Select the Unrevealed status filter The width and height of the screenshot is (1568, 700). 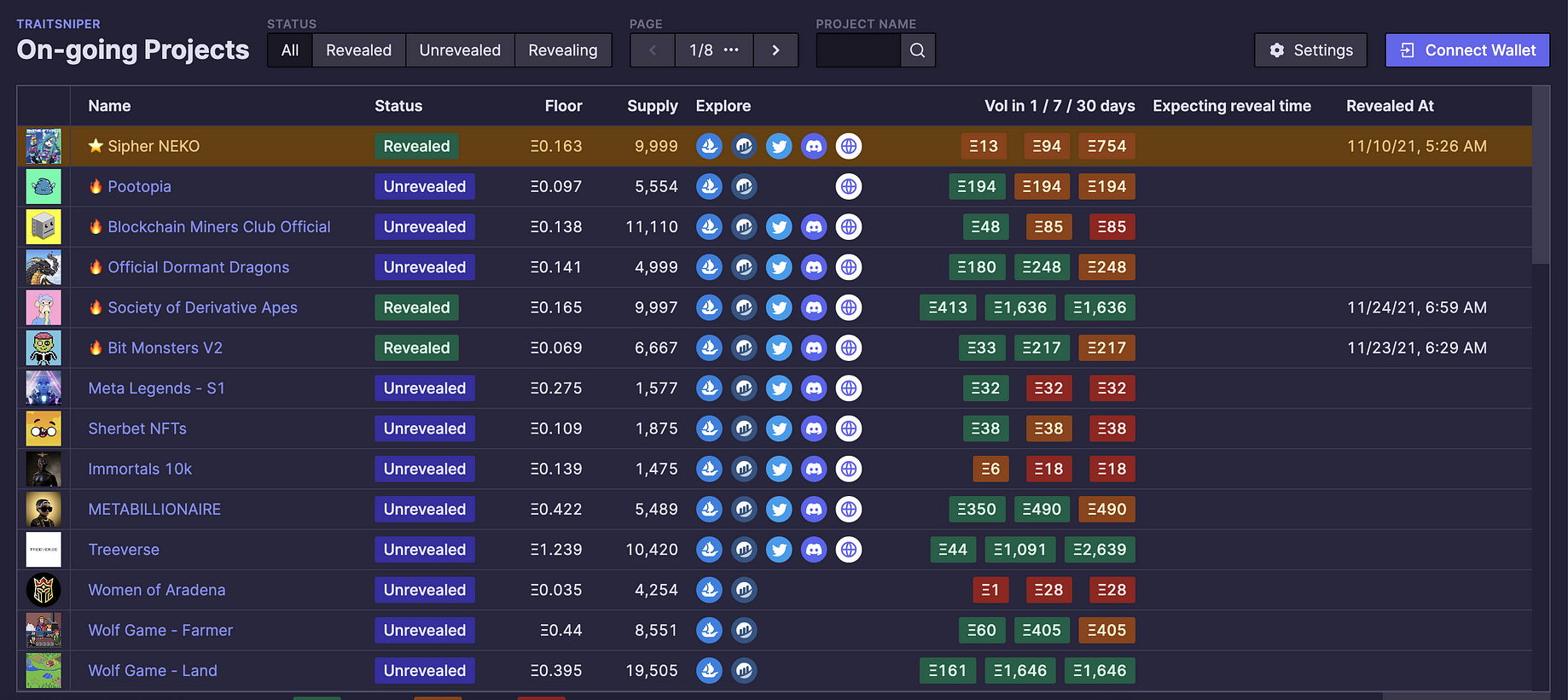click(x=460, y=50)
